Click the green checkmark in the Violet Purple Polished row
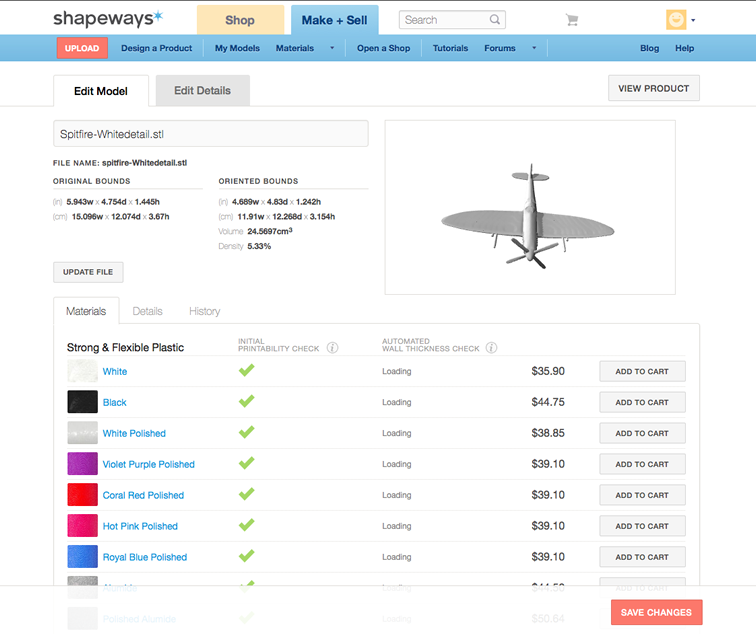 click(x=246, y=463)
